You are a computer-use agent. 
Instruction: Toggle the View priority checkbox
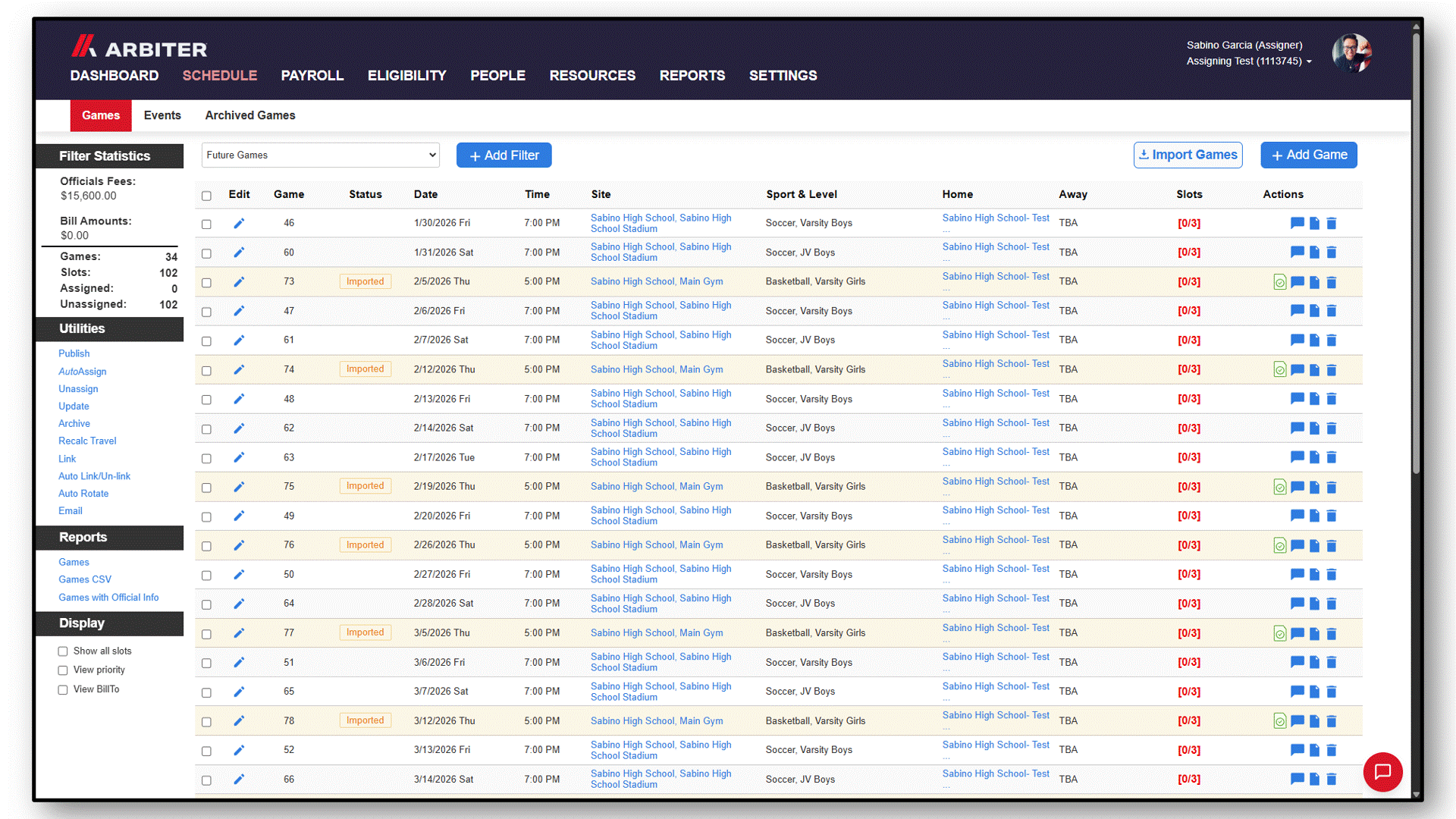coord(63,670)
